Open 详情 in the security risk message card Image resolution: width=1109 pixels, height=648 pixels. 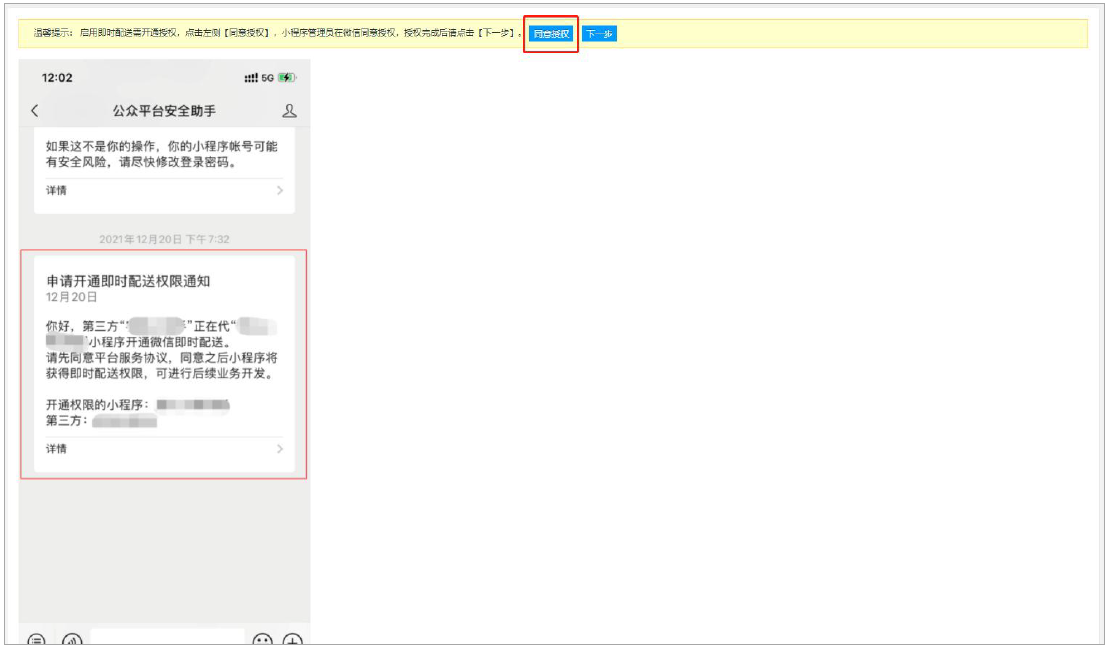[x=57, y=190]
